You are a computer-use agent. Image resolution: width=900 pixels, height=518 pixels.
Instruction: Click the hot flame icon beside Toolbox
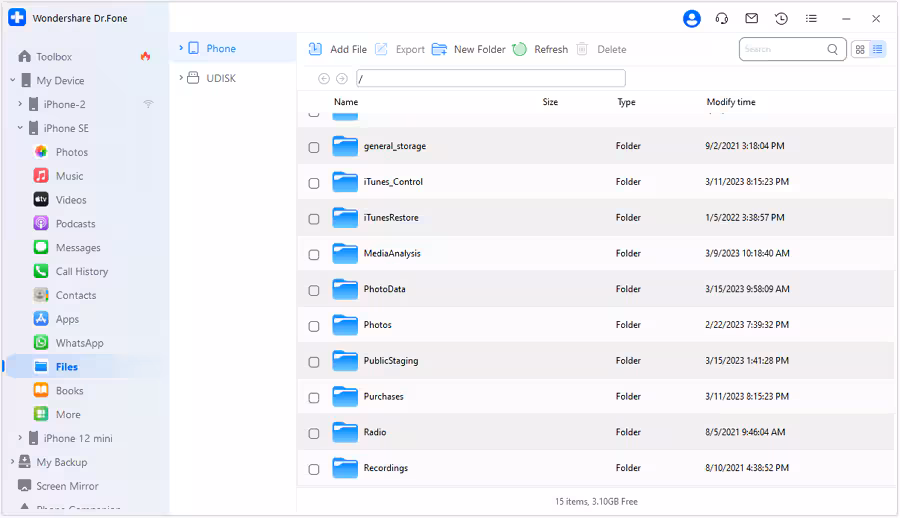(x=145, y=56)
